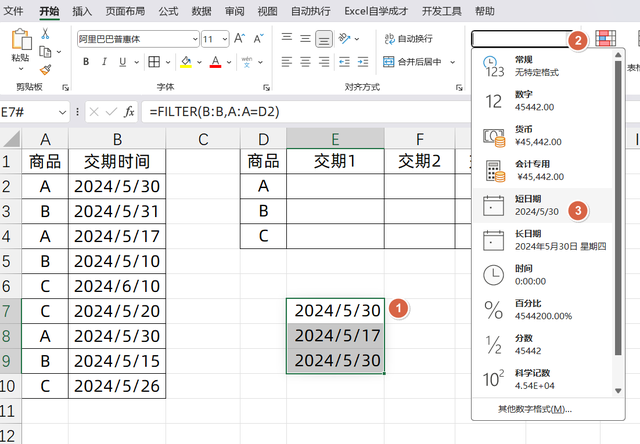This screenshot has width=640, height=444.
Task: Click the Format Painter brush icon
Action: (x=45, y=70)
